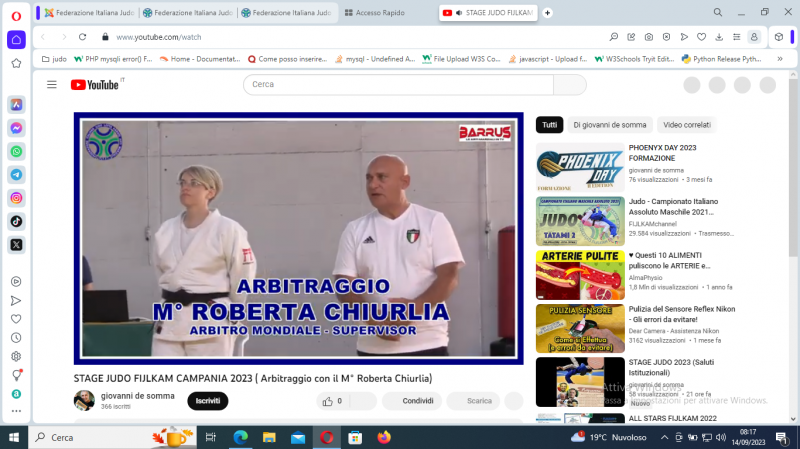Switch to the second Federazione Italiana Judo tab
This screenshot has height=449, width=800.
point(188,13)
